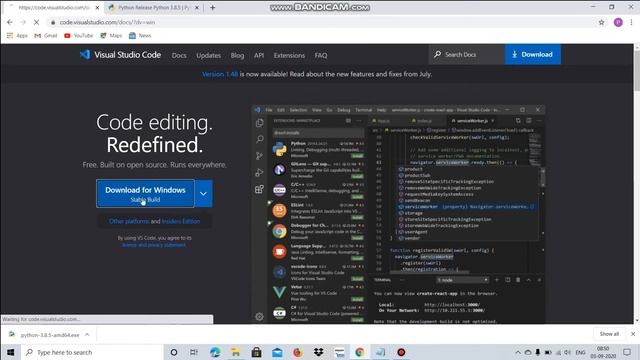Open the Insiders Edition link

click(x=181, y=221)
